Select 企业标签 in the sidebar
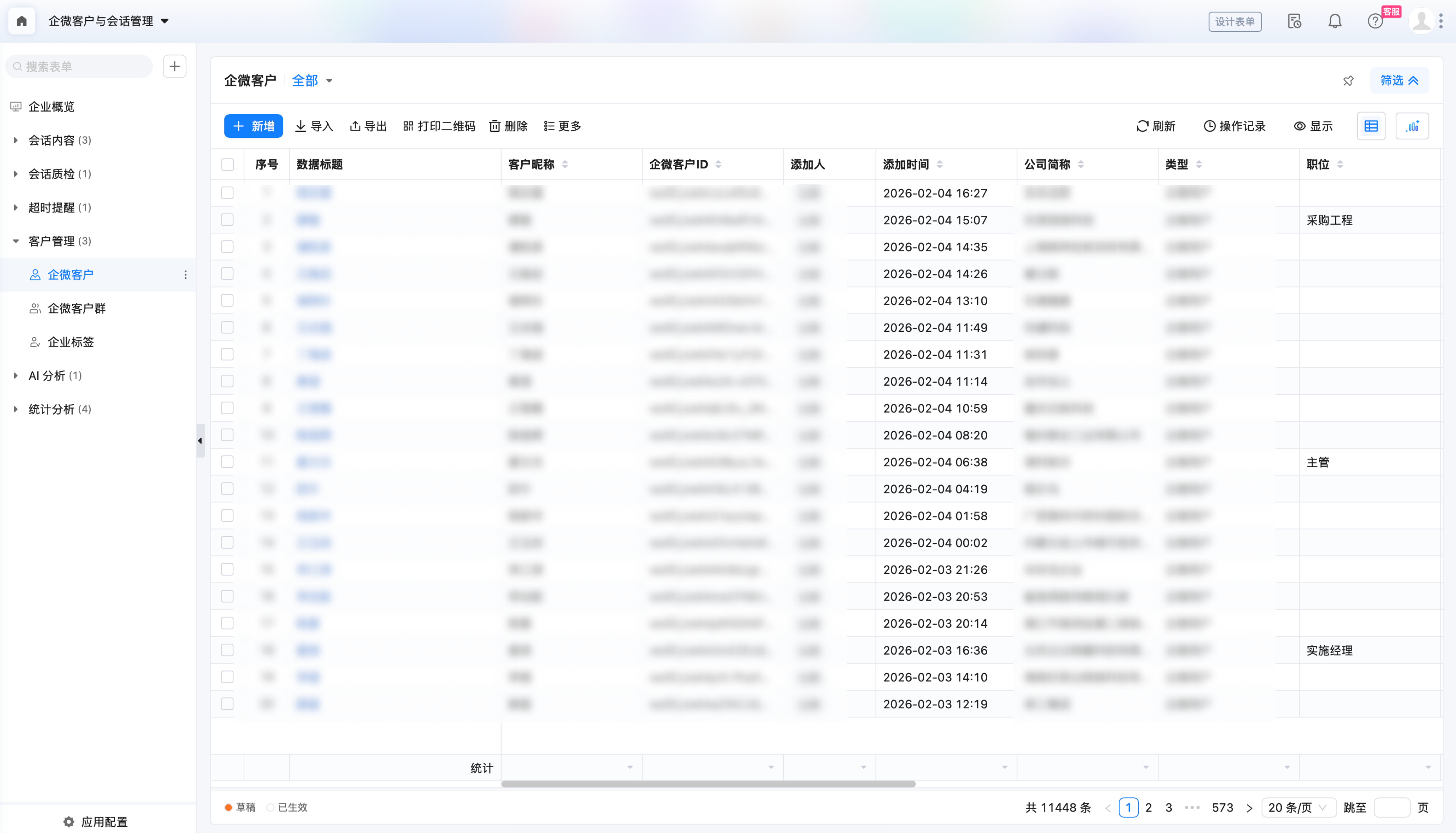 (70, 342)
